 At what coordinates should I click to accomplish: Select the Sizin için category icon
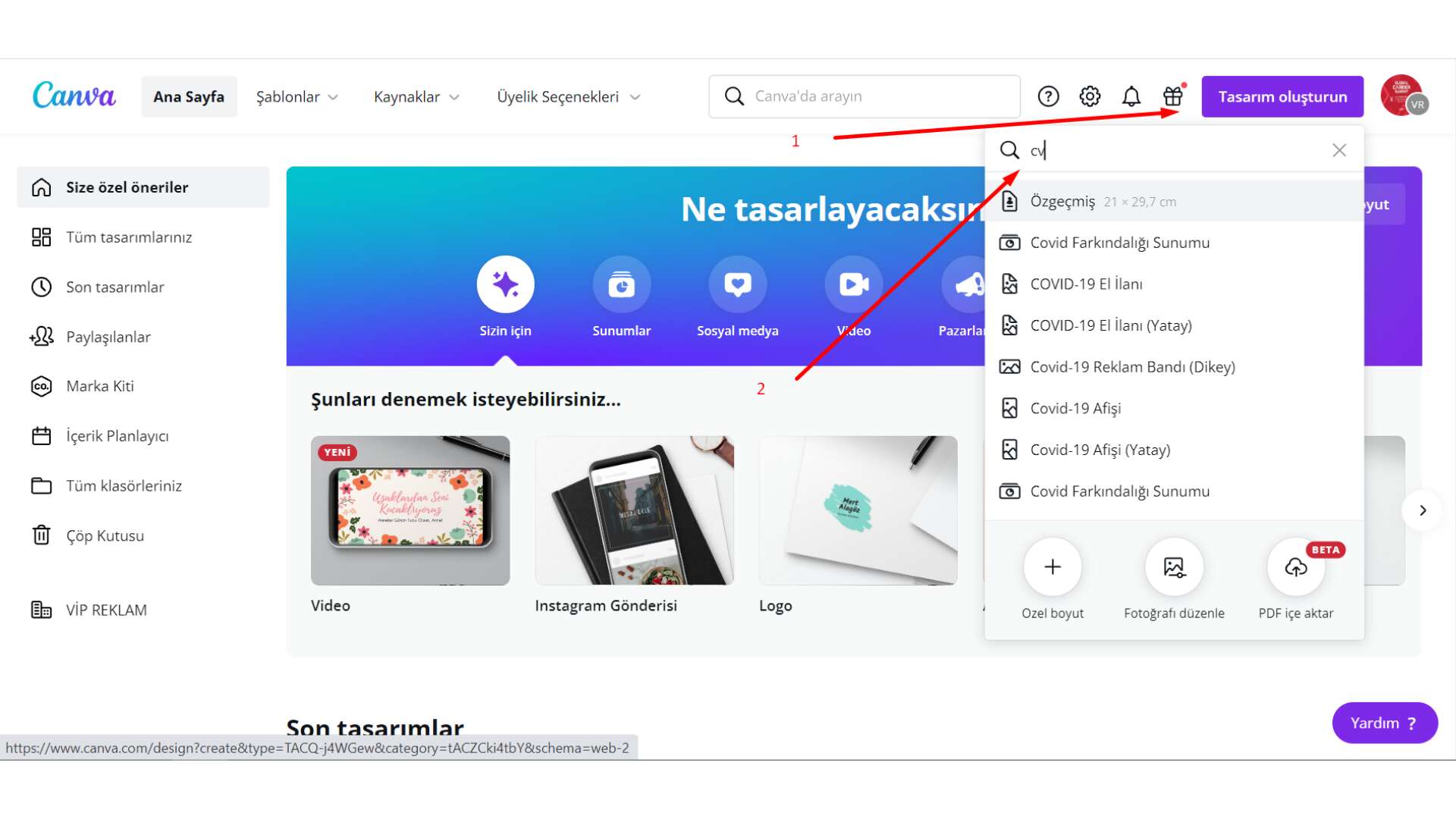tap(505, 284)
